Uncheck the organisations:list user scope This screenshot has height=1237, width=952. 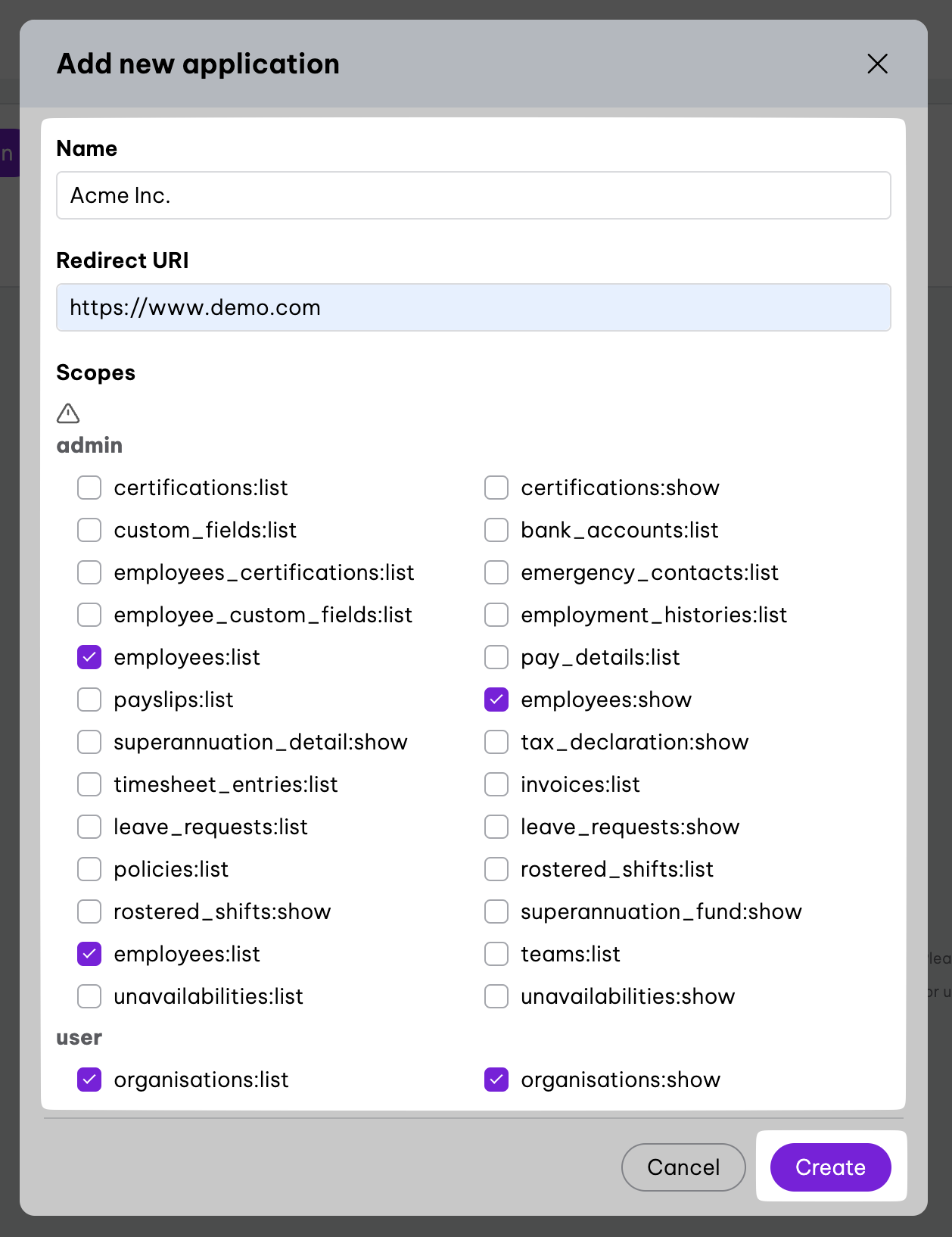tap(89, 1080)
